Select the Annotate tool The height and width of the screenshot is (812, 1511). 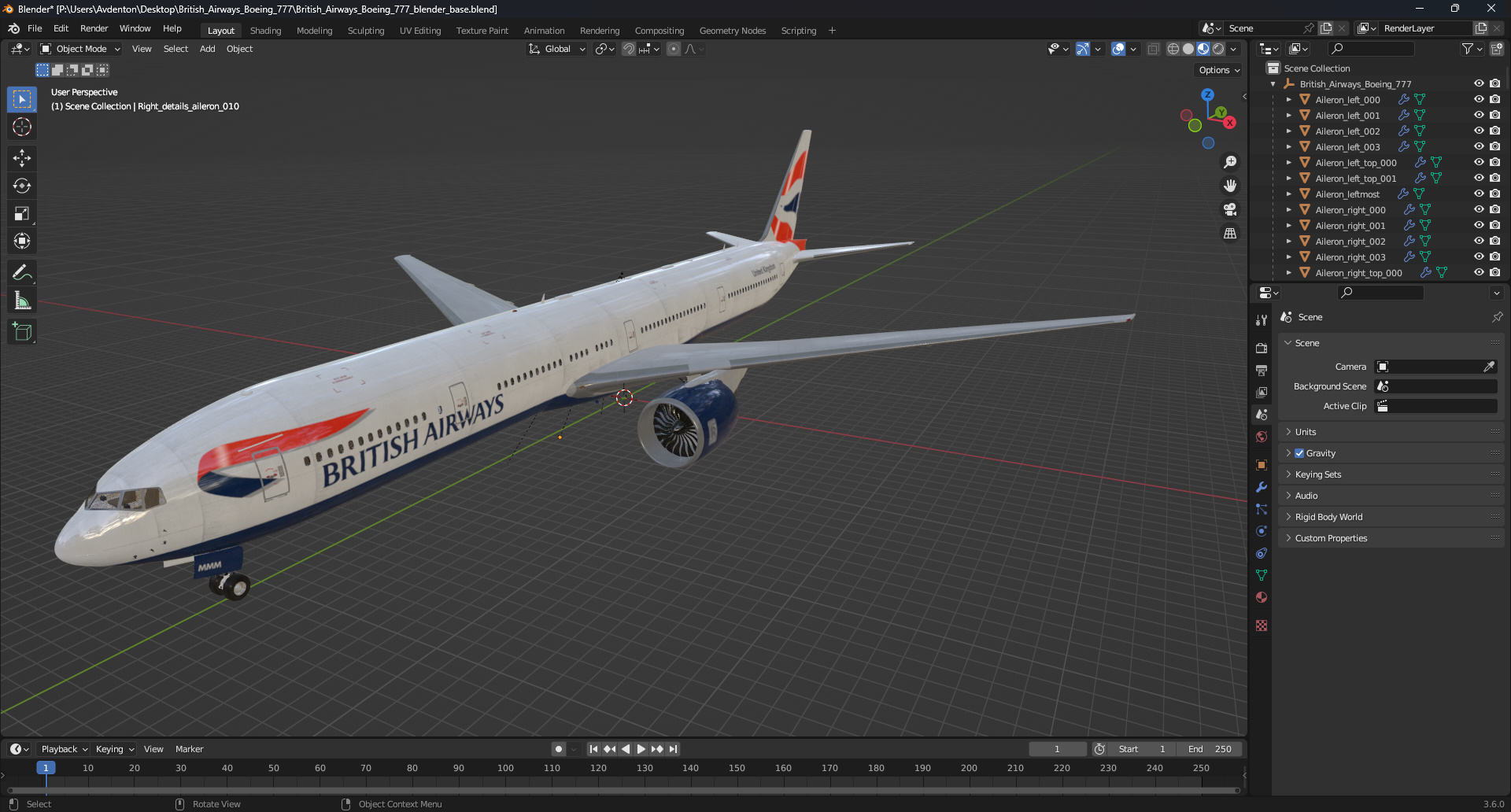[x=22, y=273]
